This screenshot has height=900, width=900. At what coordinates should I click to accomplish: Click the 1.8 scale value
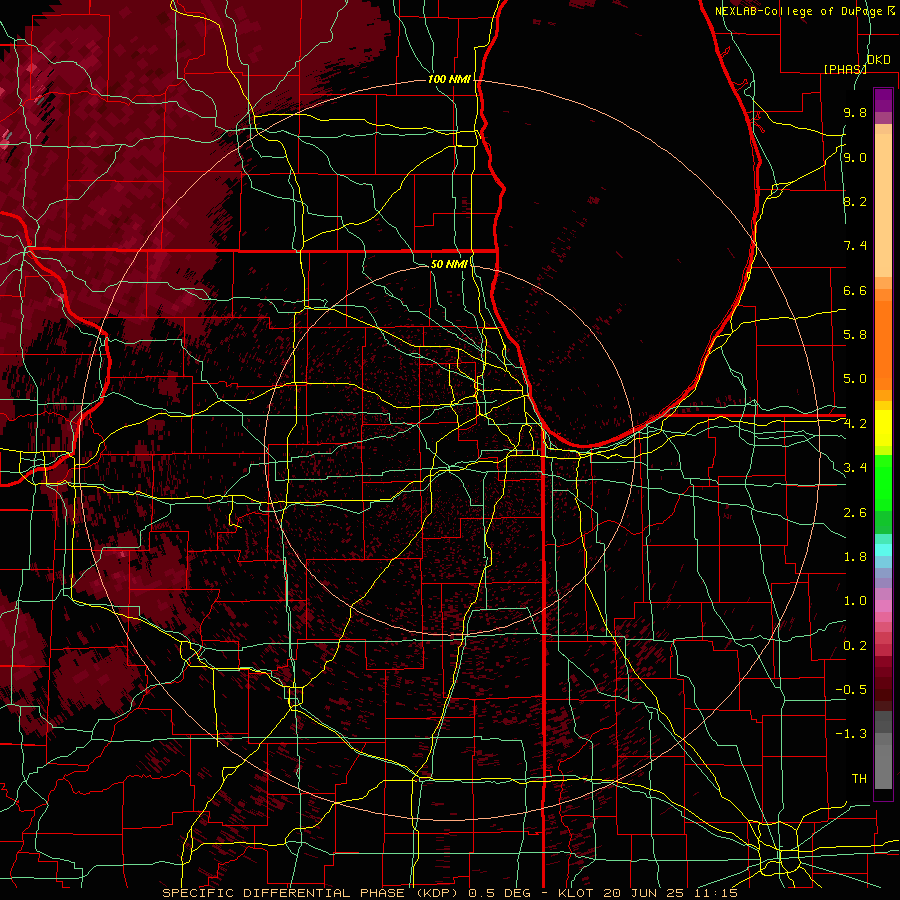coord(855,557)
